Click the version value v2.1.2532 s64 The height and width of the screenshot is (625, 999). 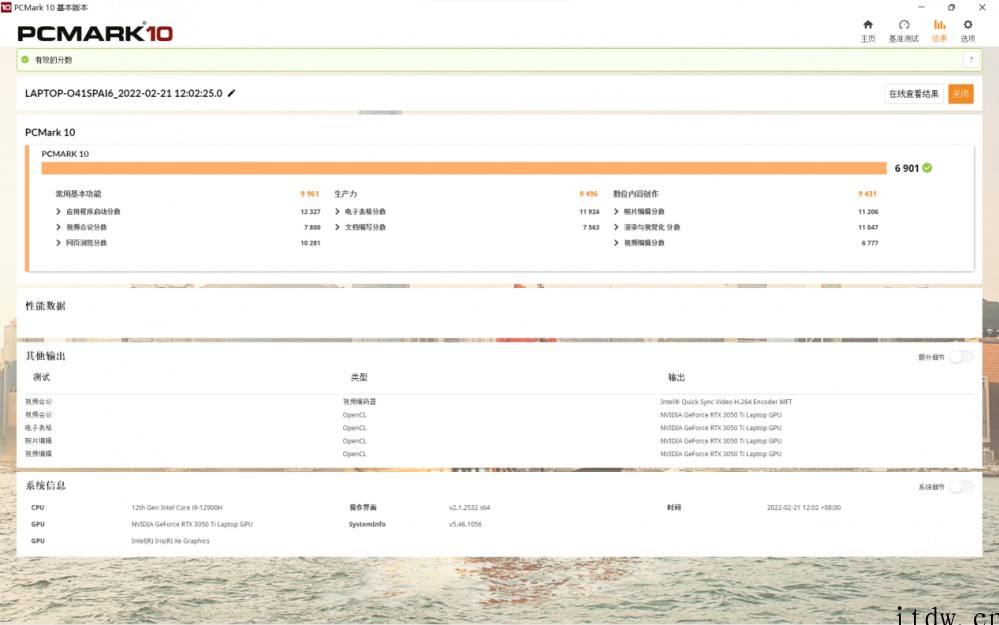[x=469, y=508]
